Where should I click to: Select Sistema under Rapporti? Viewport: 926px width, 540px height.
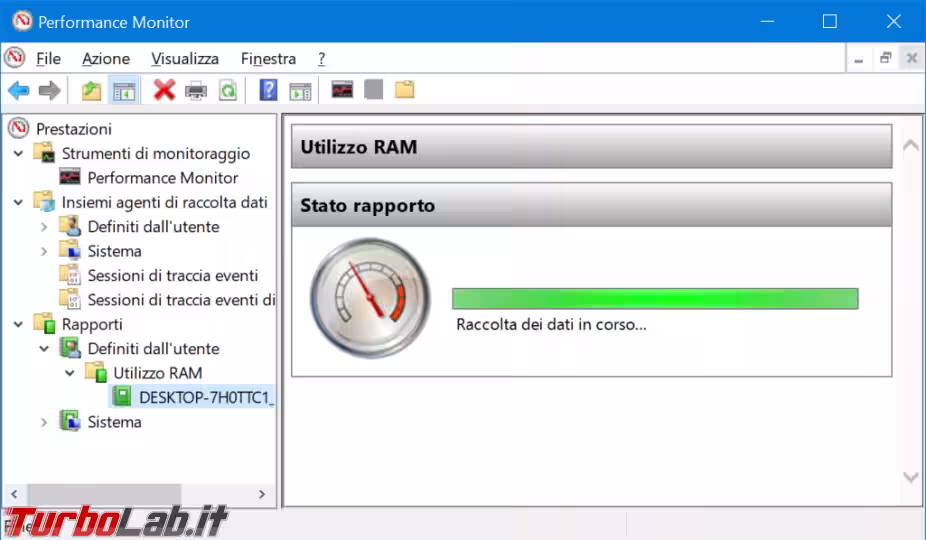pyautogui.click(x=115, y=422)
